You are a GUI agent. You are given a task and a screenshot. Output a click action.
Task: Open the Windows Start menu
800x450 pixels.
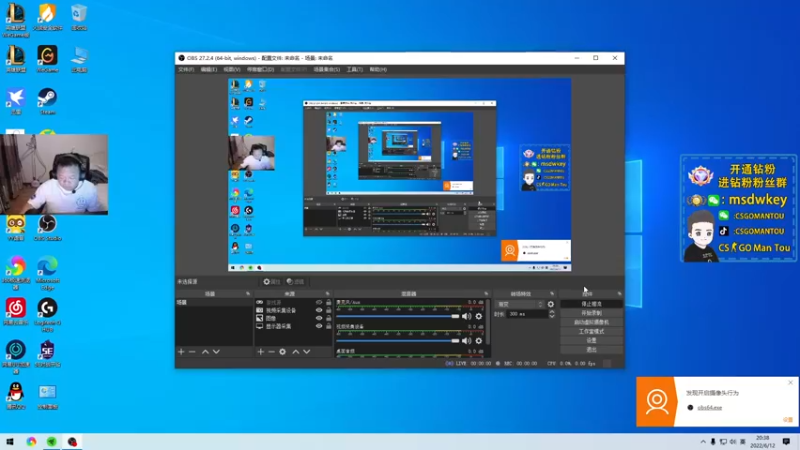[x=10, y=442]
